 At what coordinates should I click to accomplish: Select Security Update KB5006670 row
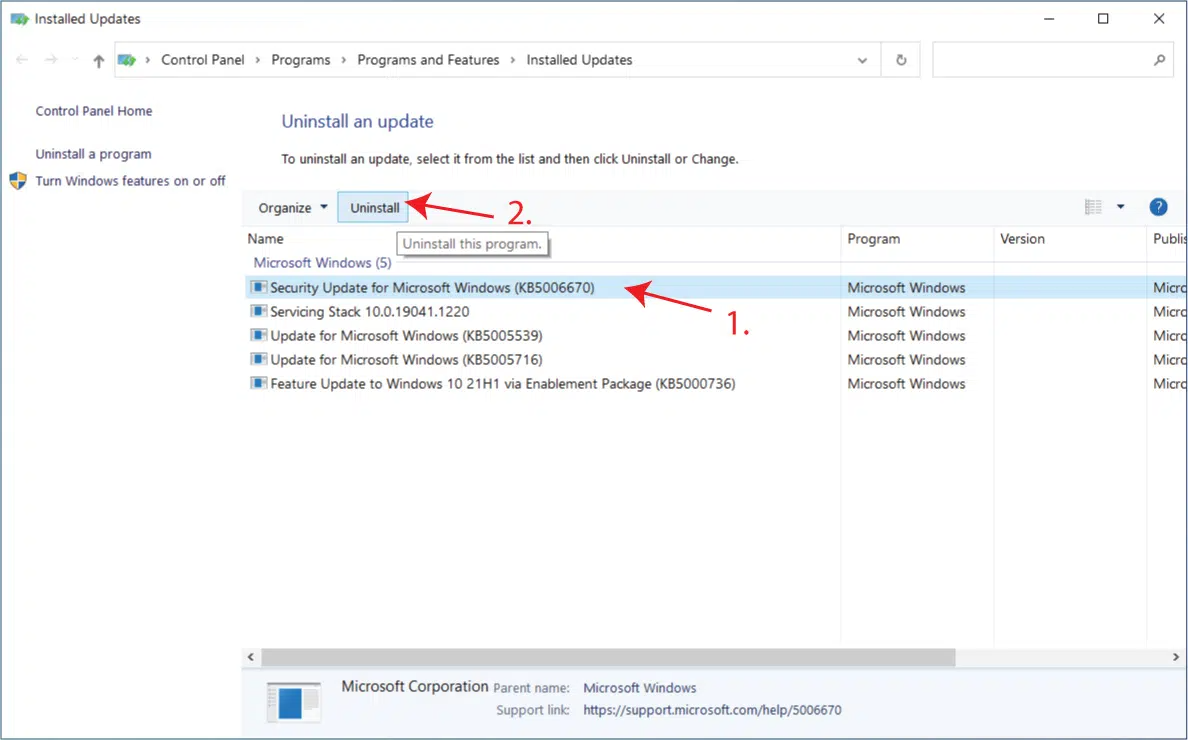coord(716,288)
